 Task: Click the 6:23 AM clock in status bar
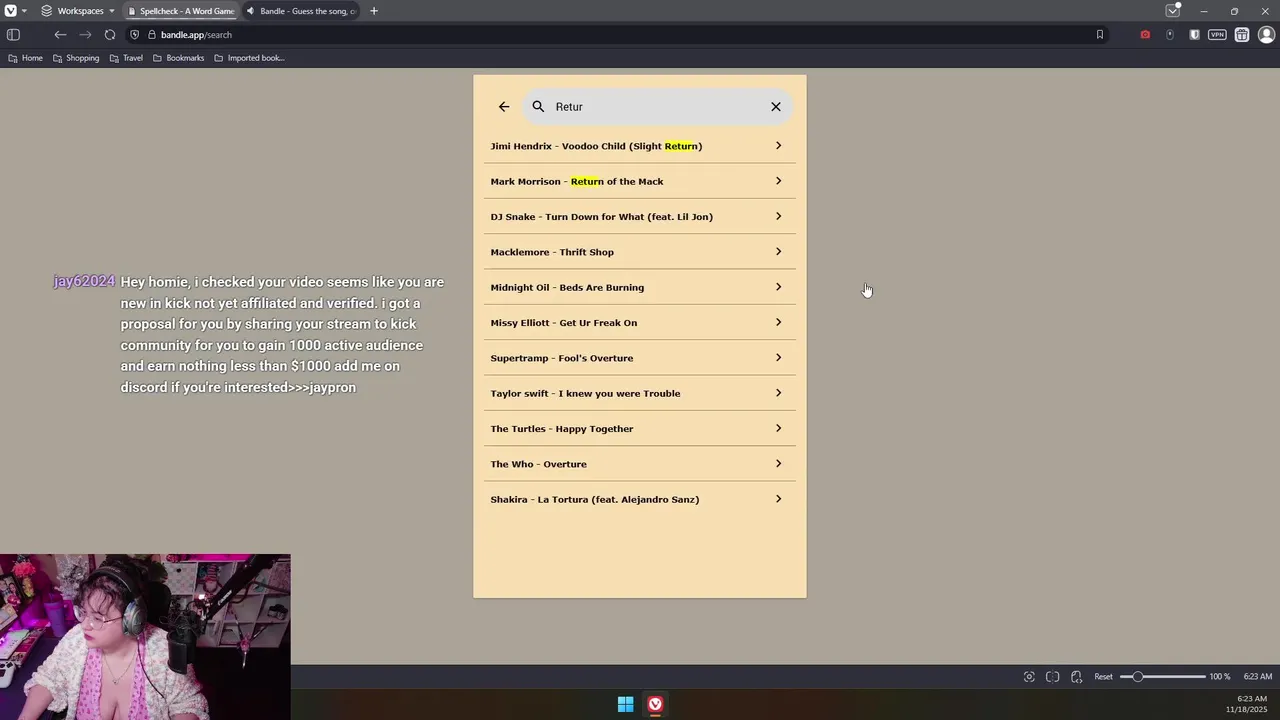1257,677
